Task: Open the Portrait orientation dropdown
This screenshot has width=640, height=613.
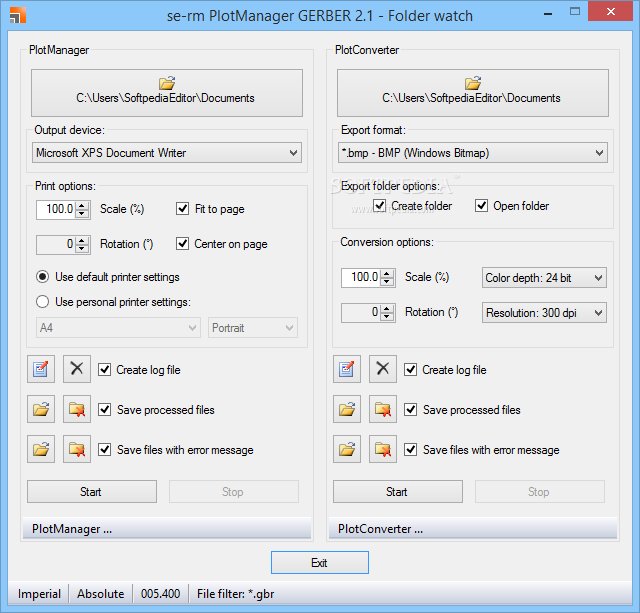Action: pos(253,327)
